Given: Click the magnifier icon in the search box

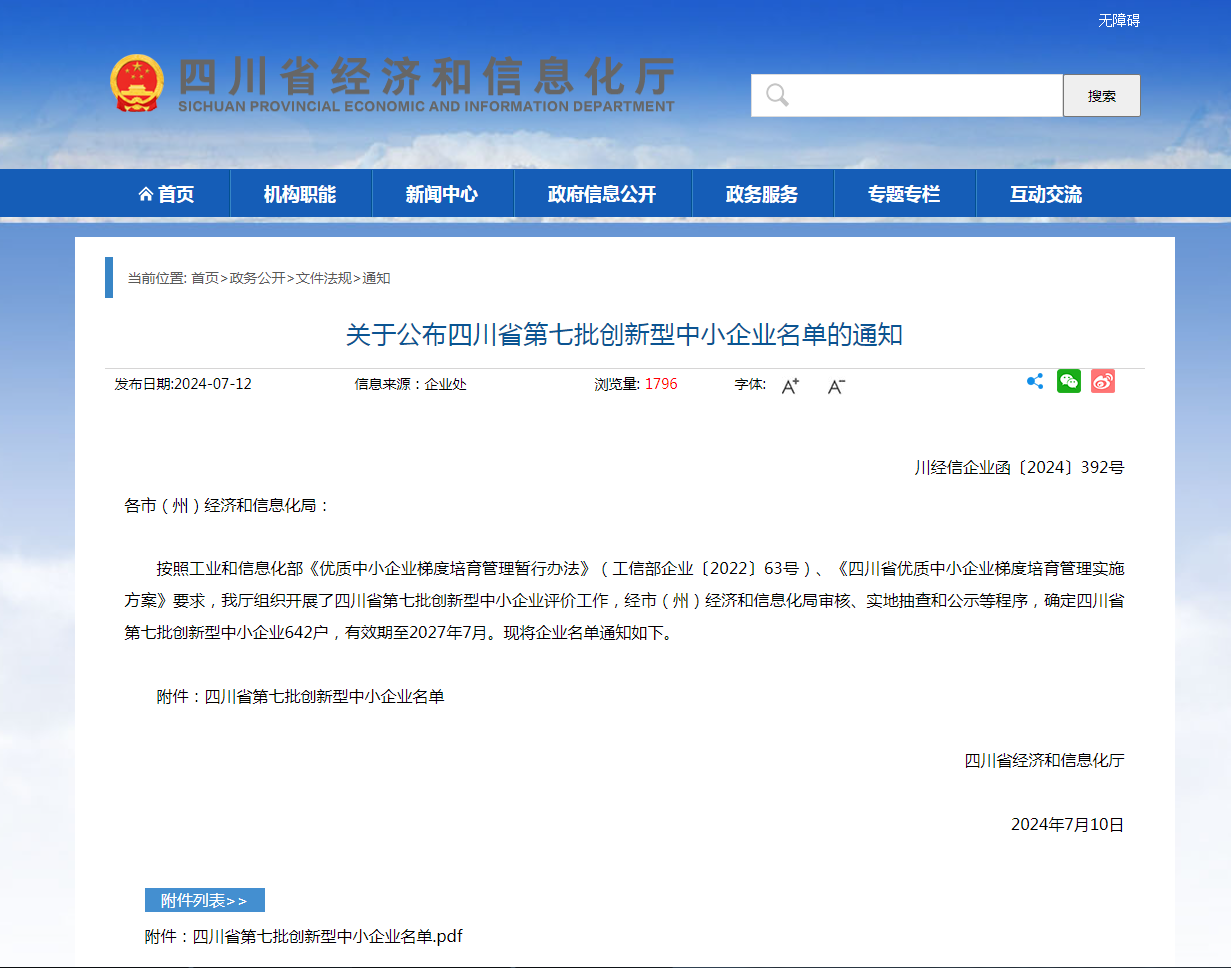Looking at the screenshot, I should [776, 95].
